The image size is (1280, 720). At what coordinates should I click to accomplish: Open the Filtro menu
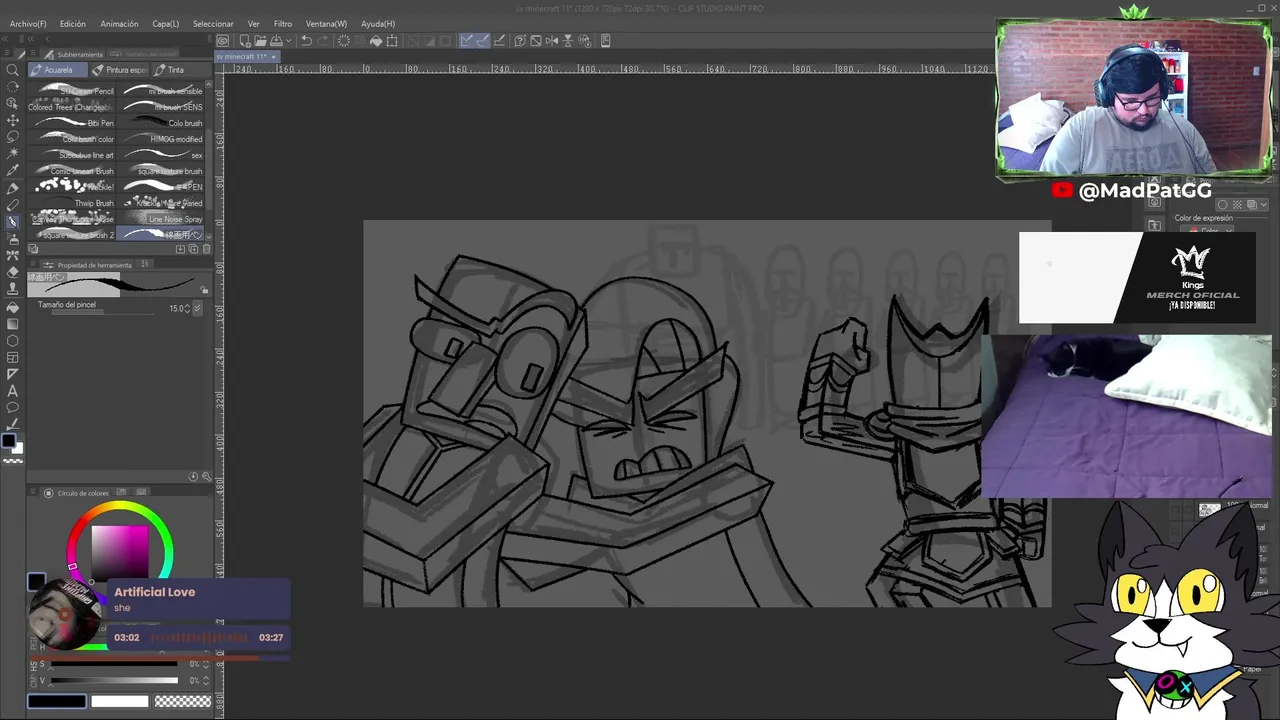tap(283, 24)
